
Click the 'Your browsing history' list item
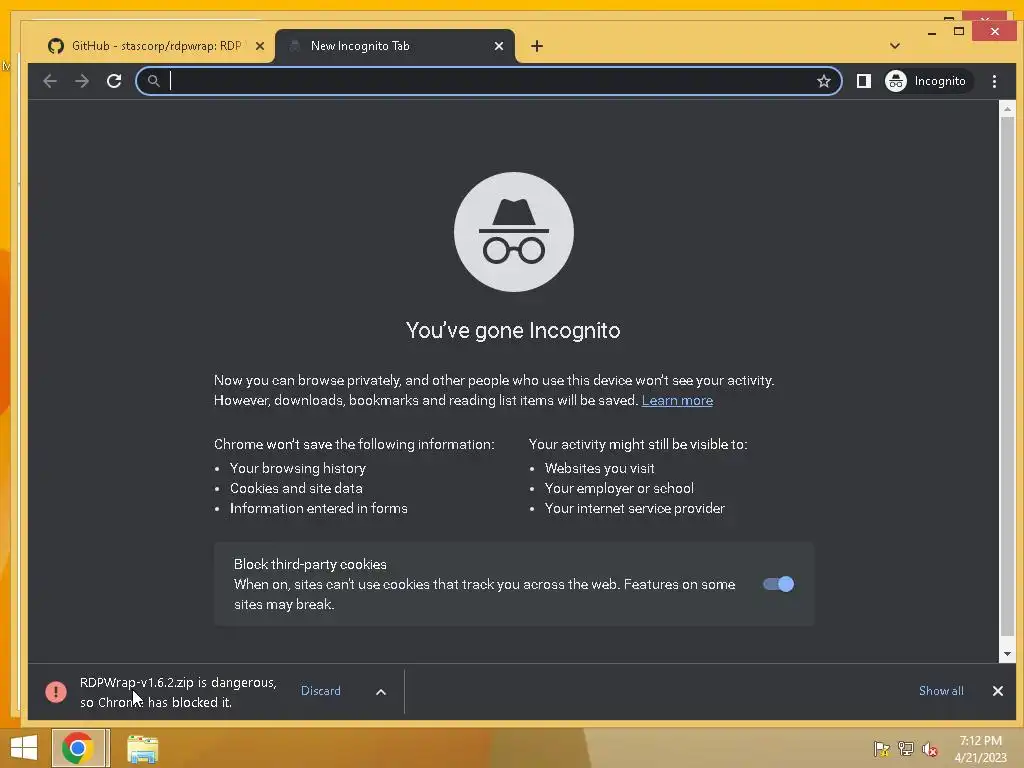[298, 468]
